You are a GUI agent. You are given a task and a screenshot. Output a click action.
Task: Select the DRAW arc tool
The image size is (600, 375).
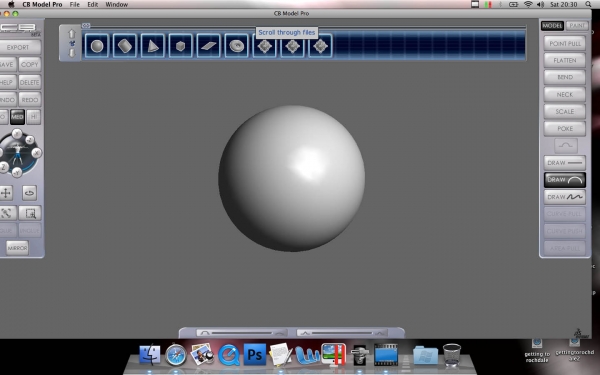click(565, 180)
